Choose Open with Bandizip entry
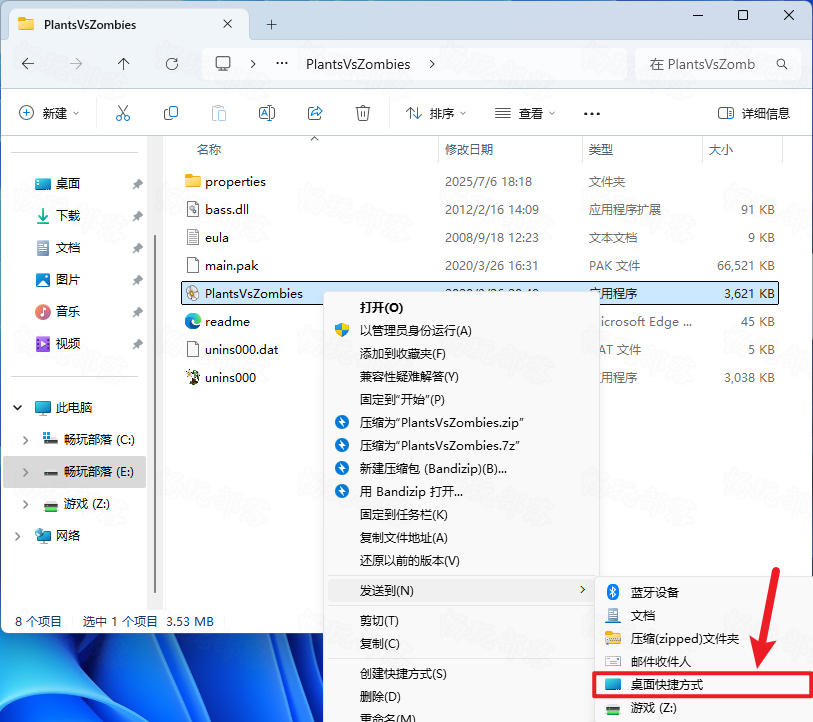 461,492
